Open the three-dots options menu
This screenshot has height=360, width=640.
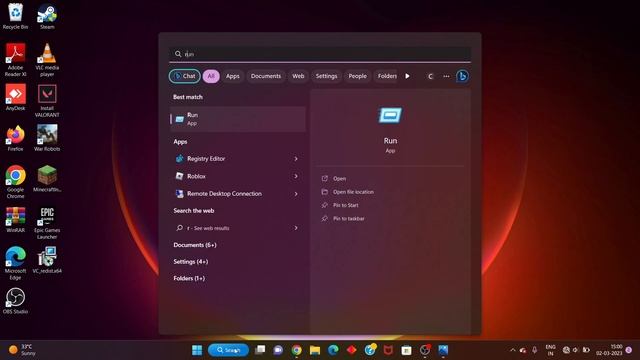[x=446, y=76]
